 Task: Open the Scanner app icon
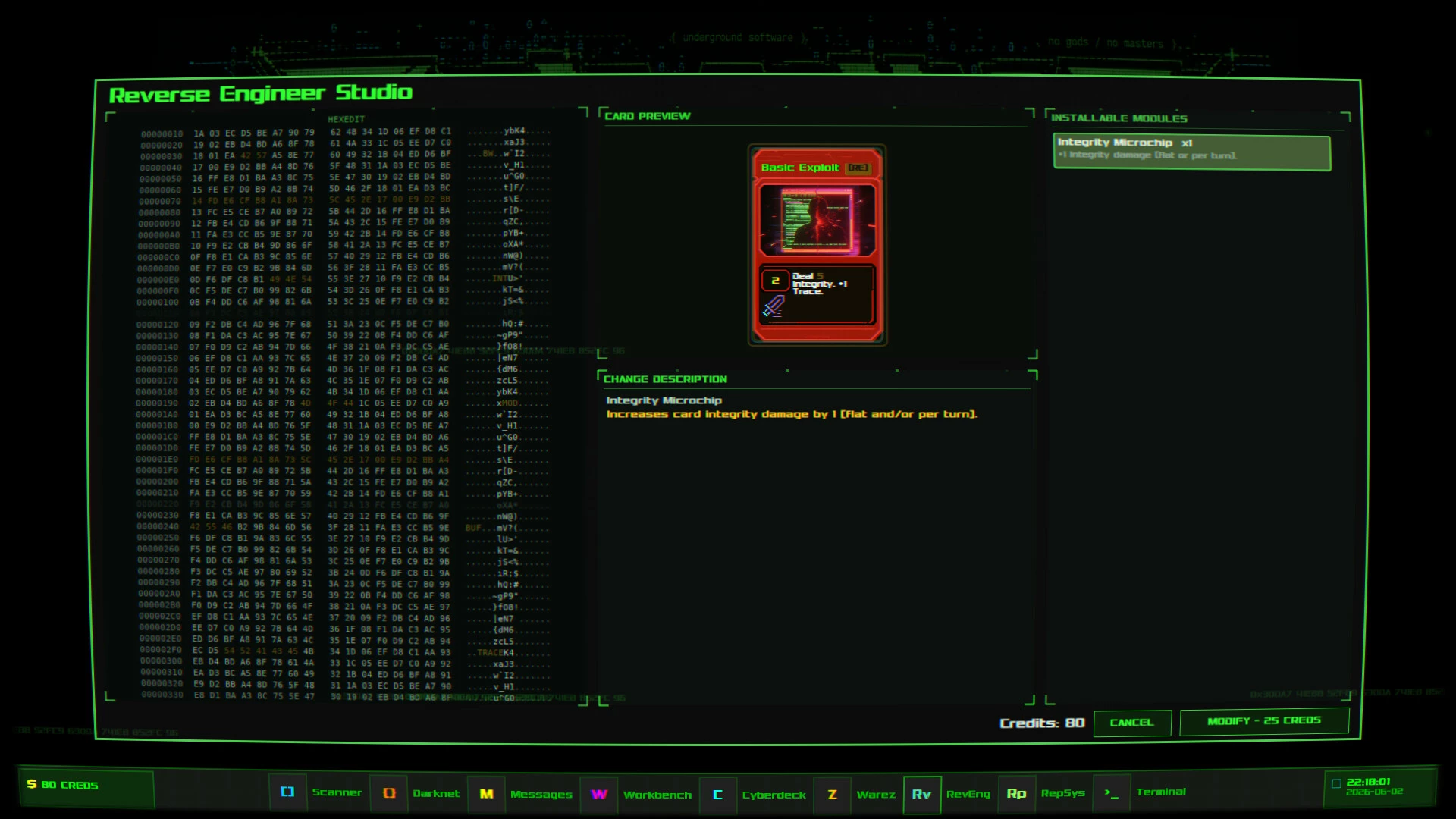tap(288, 792)
